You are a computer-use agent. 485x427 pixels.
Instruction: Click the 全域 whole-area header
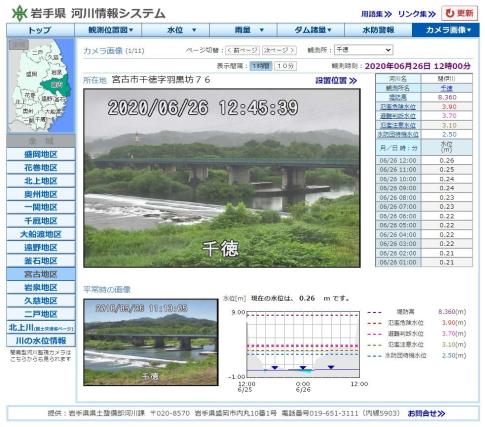(x=41, y=141)
